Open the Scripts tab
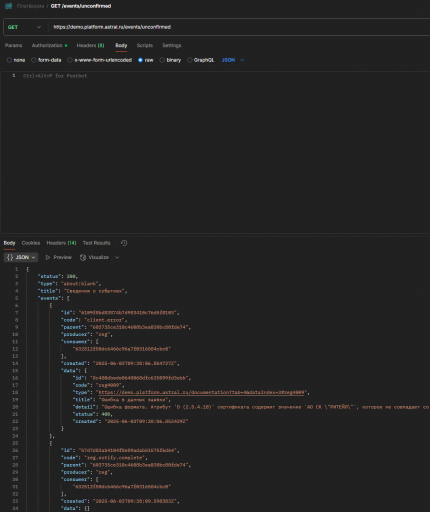This screenshot has width=430, height=512. point(145,45)
